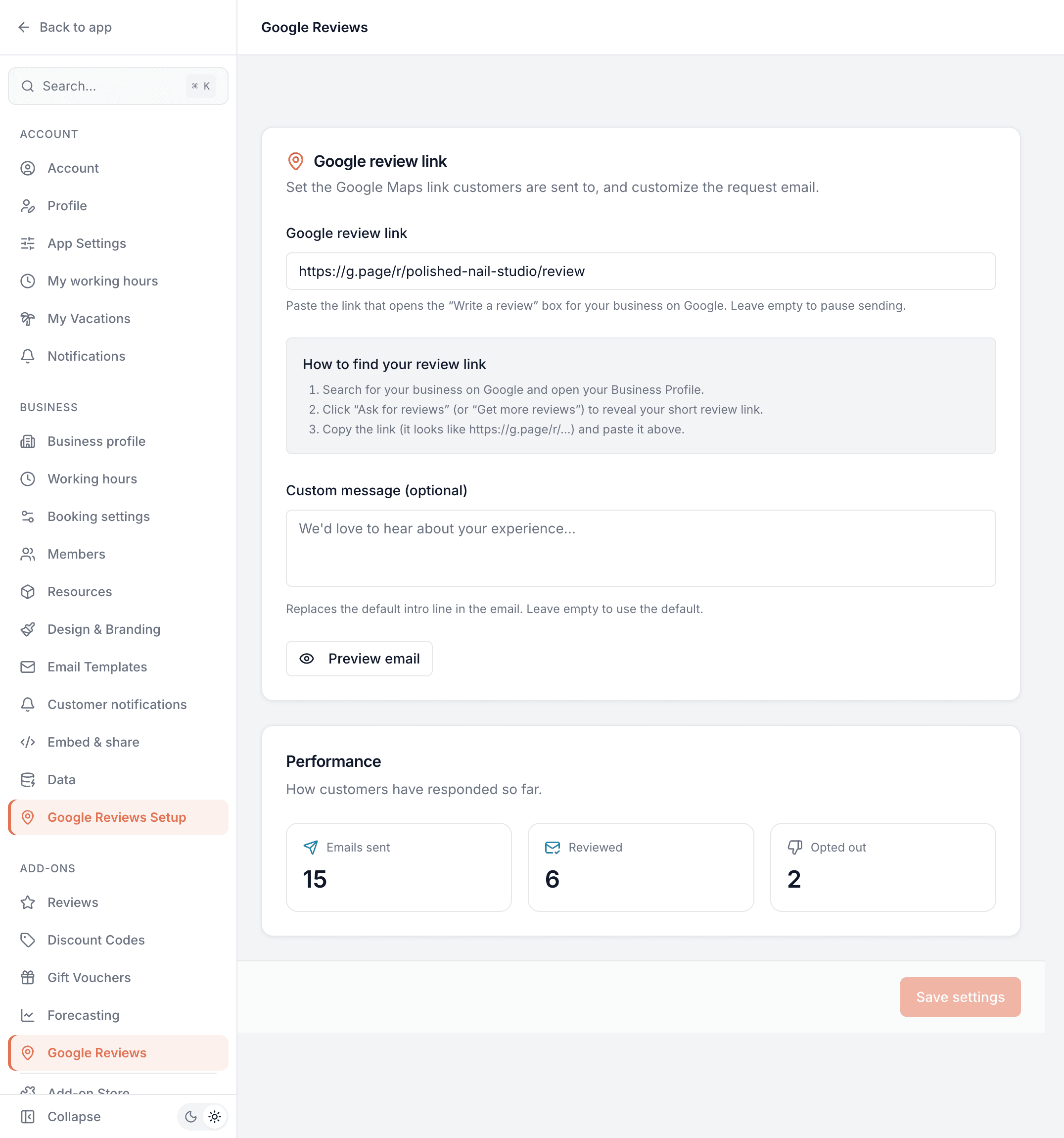
Task: Click the Reviewed stat card
Action: (x=641, y=867)
